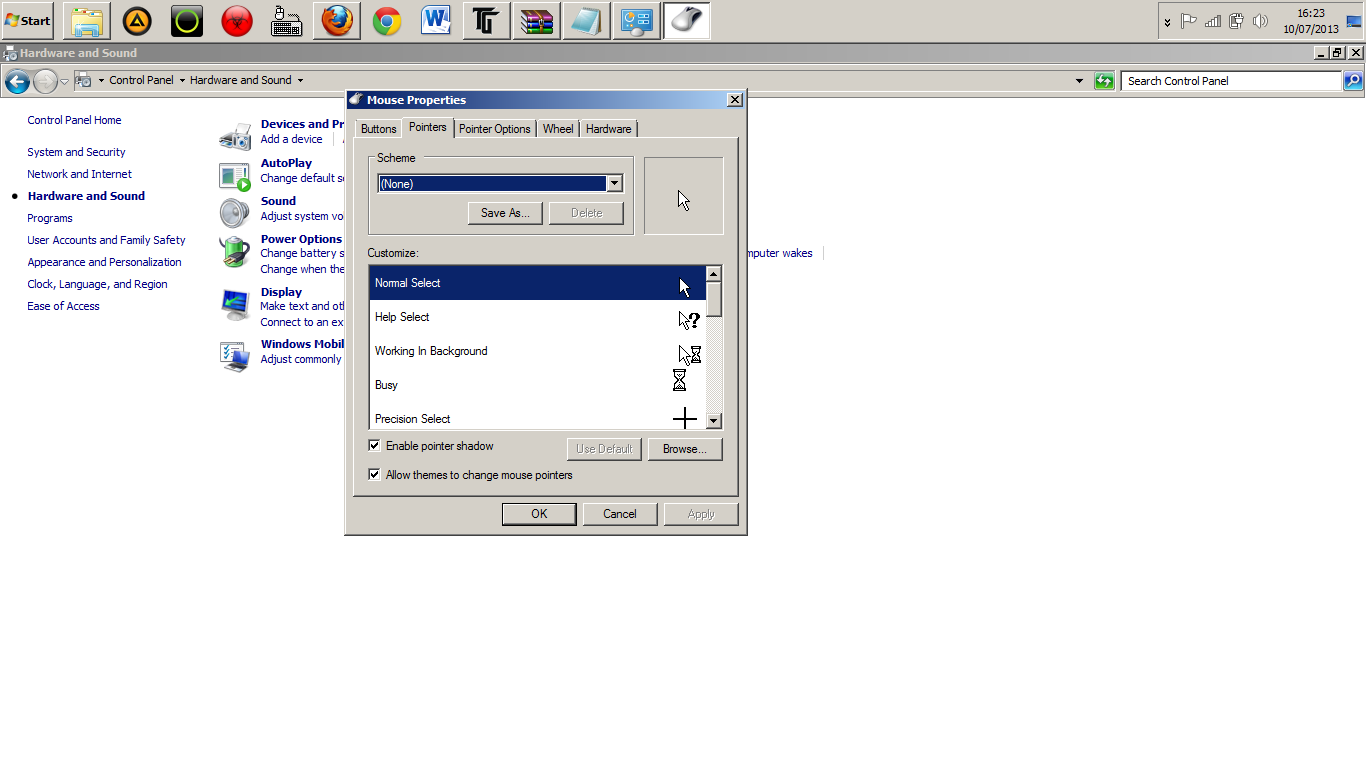Viewport: 1366px width, 768px height.
Task: Launch AIMP orange triangle taskbar icon
Action: click(137, 20)
